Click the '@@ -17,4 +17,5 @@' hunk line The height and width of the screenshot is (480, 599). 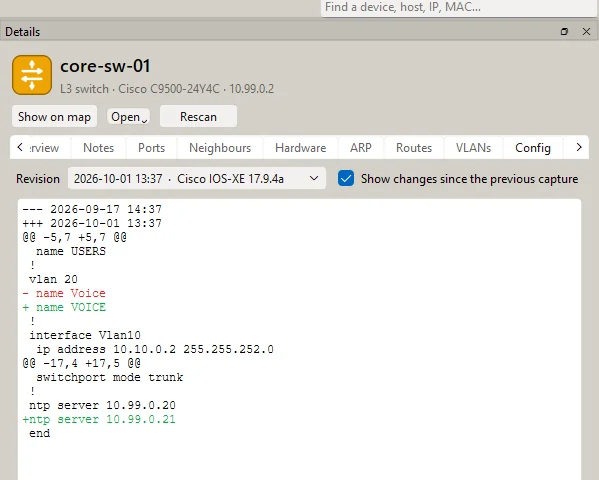[81, 363]
